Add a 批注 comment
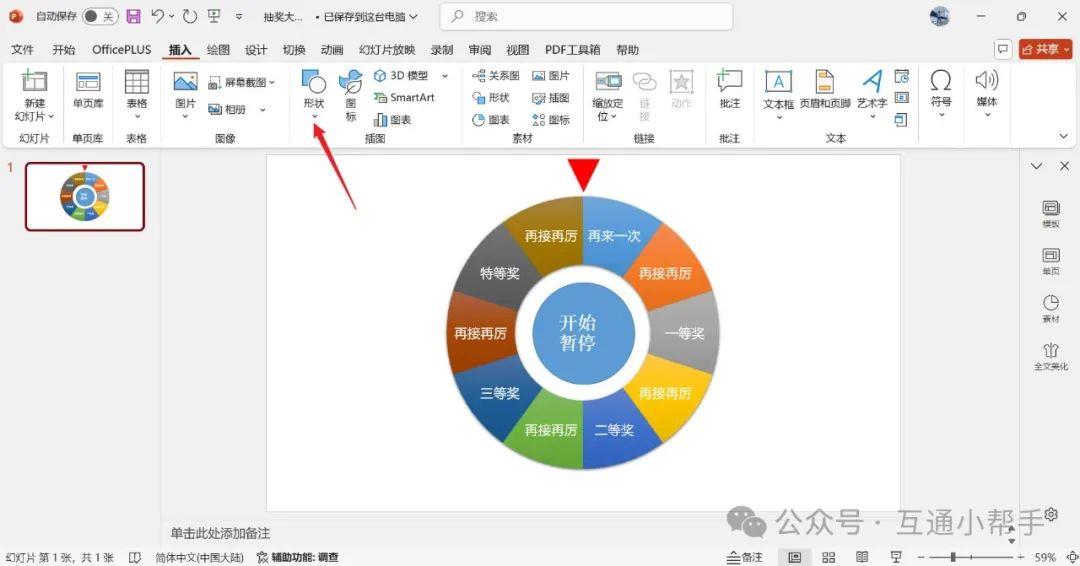 pyautogui.click(x=729, y=90)
